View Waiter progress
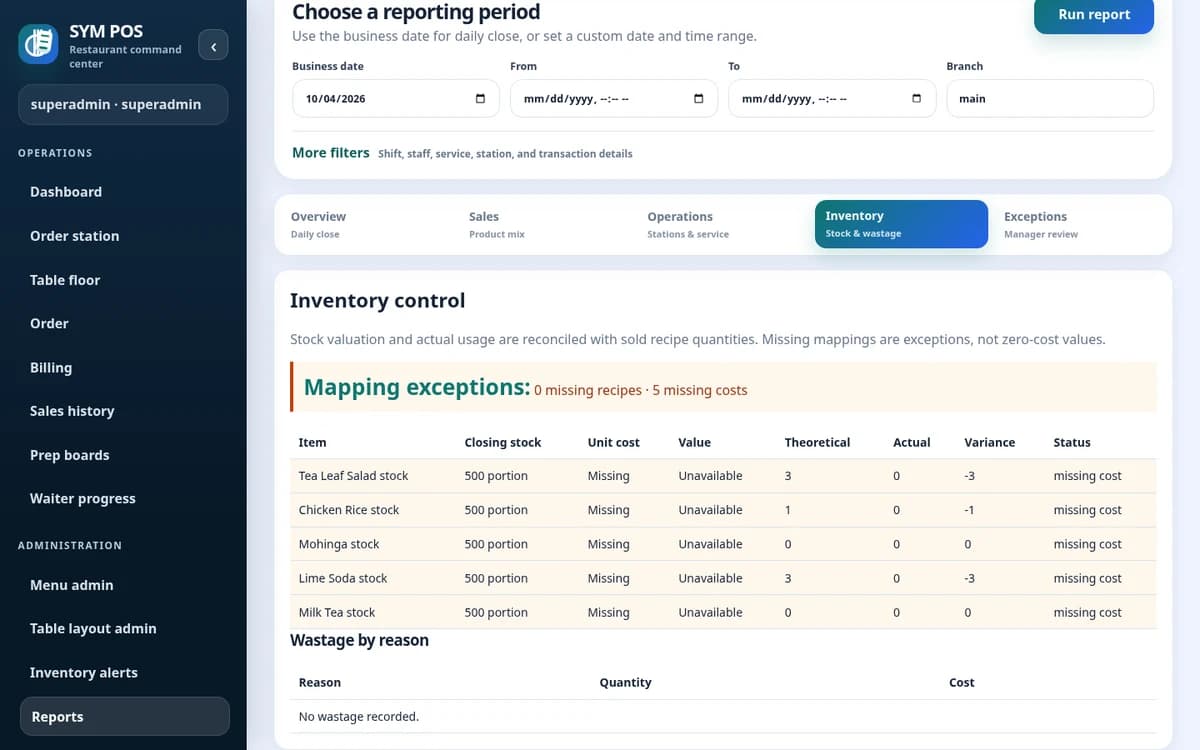Screen dimensions: 1200x750 tap(124, 498)
